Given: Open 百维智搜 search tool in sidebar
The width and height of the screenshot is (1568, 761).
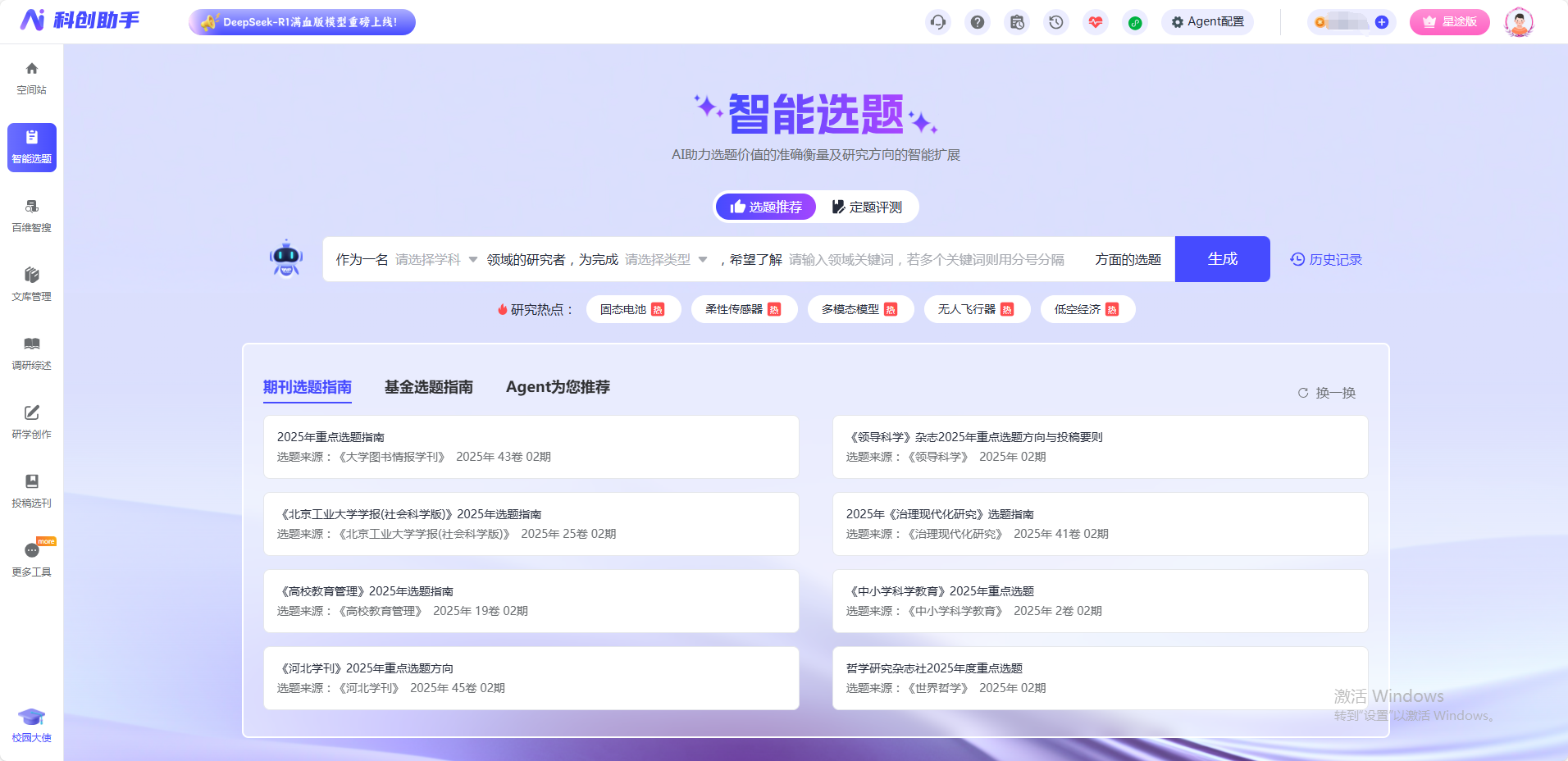Looking at the screenshot, I should point(31,216).
